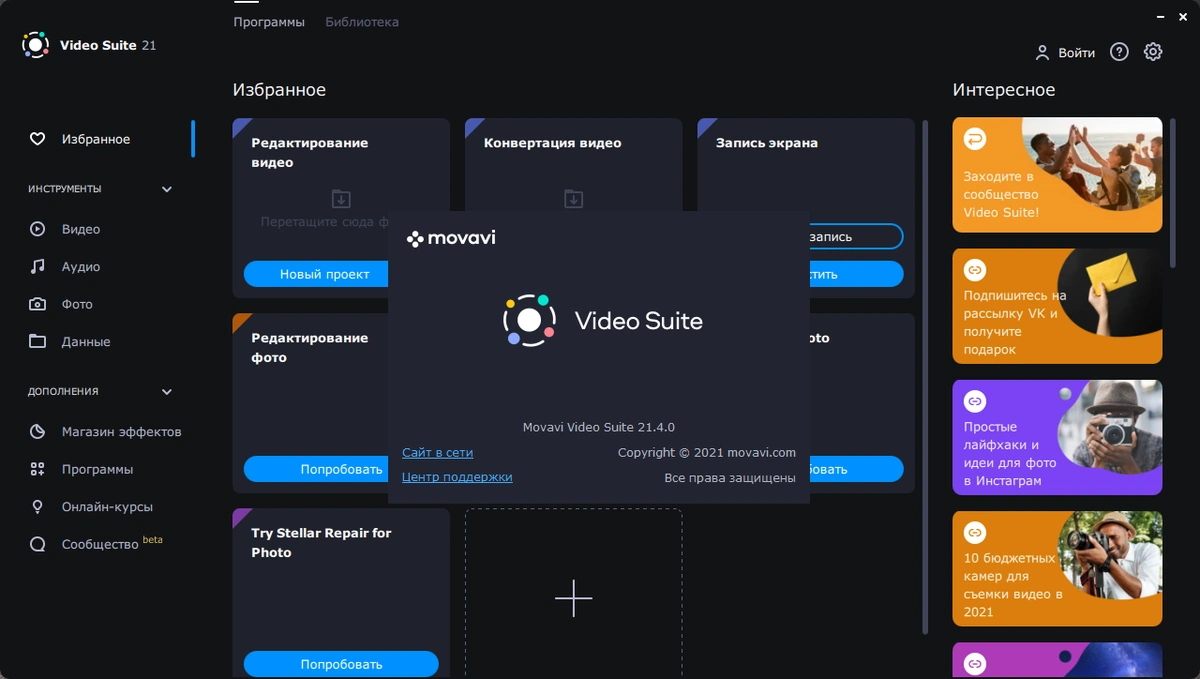The image size is (1200, 679).
Task: Collapse the ИНСТРУМЕНТЫ section chevron
Action: pos(167,189)
